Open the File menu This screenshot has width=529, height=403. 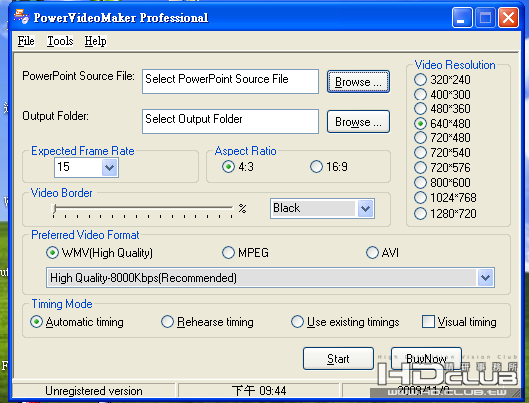(26, 41)
